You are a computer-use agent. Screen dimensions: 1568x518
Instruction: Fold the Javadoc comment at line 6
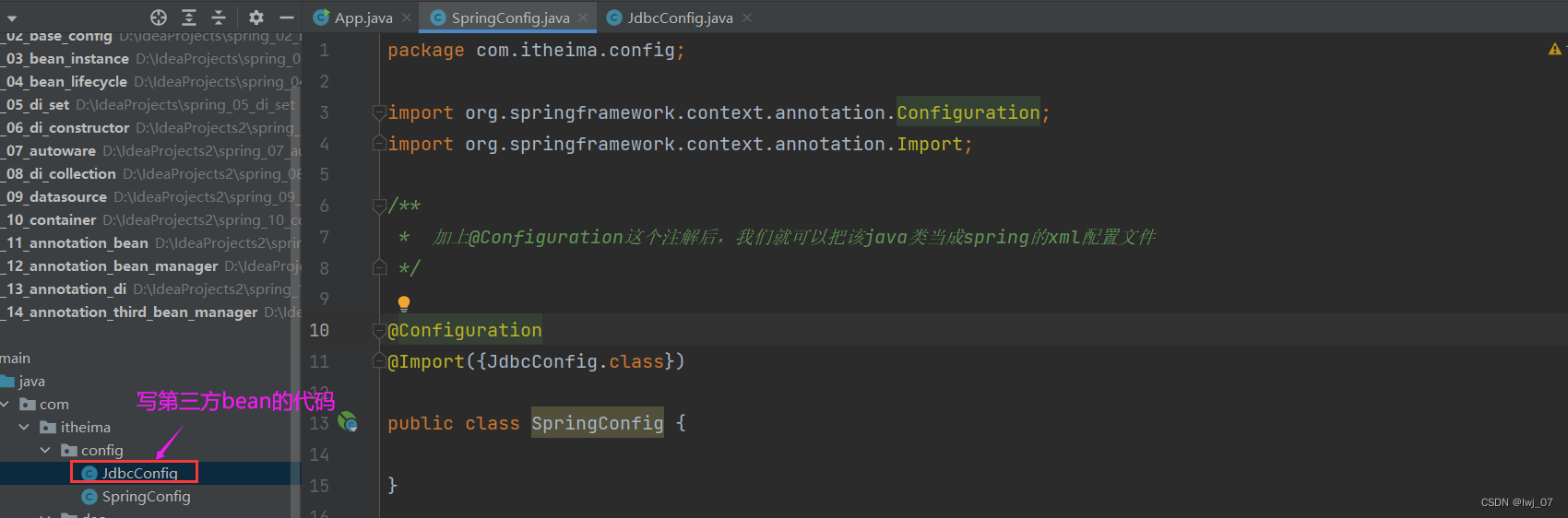pos(379,206)
